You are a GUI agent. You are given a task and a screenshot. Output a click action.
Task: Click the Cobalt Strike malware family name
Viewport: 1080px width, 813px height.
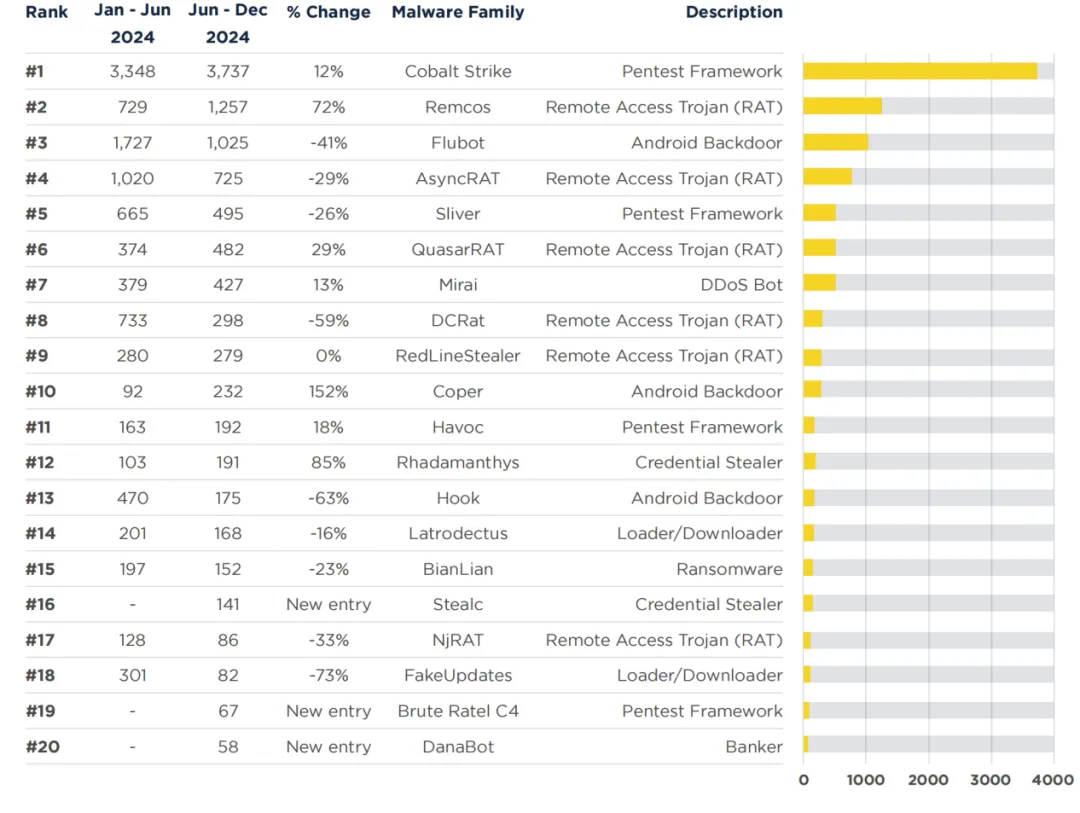click(x=457, y=72)
